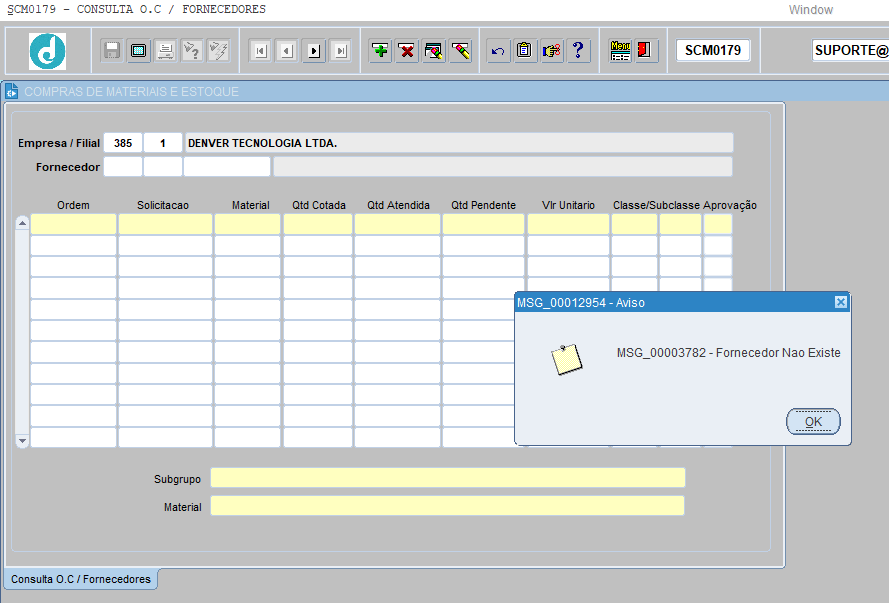The width and height of the screenshot is (889, 603).
Task: Click the 'Qtd Pendente' column header
Action: 484,205
